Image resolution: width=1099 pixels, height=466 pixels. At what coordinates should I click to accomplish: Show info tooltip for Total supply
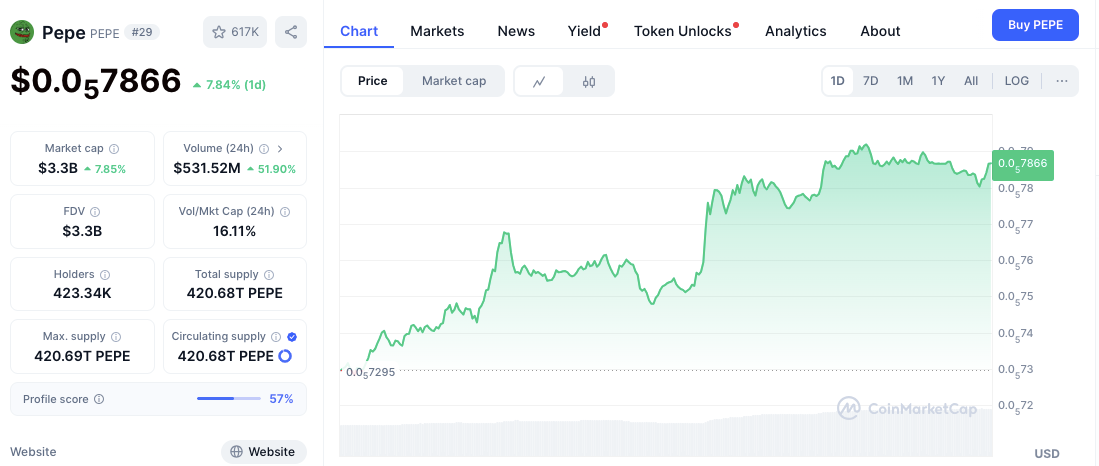click(x=269, y=275)
